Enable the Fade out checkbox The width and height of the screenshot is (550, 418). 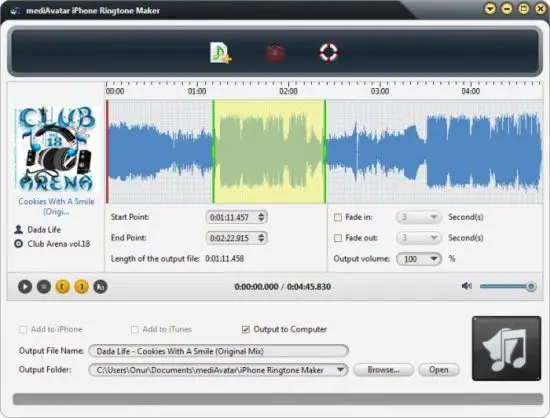click(338, 238)
